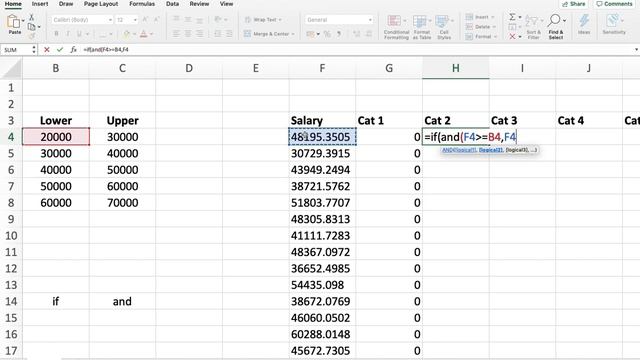
Task: Toggle Italic formatting
Action: [x=68, y=34]
